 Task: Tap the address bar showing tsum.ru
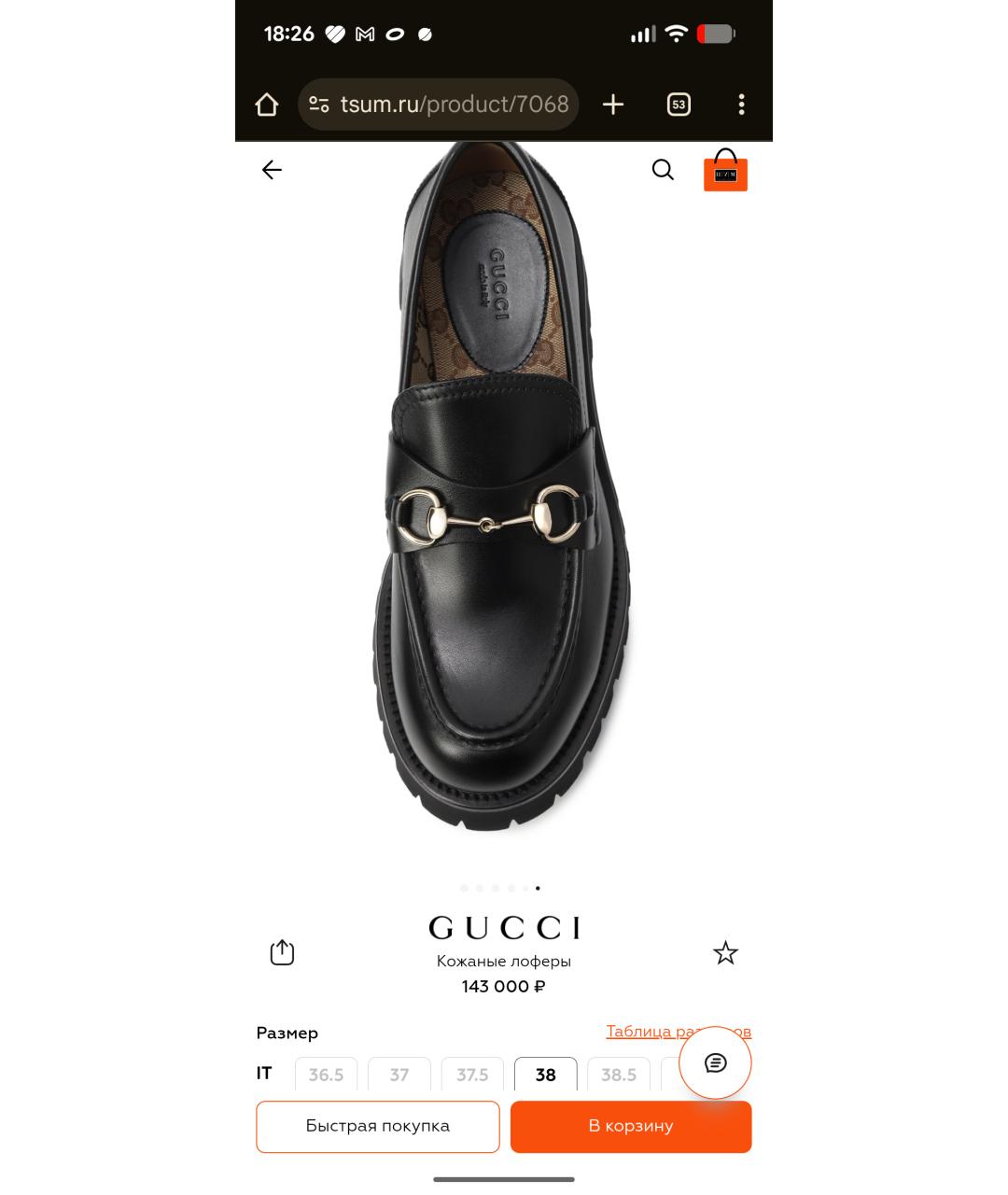(x=448, y=105)
